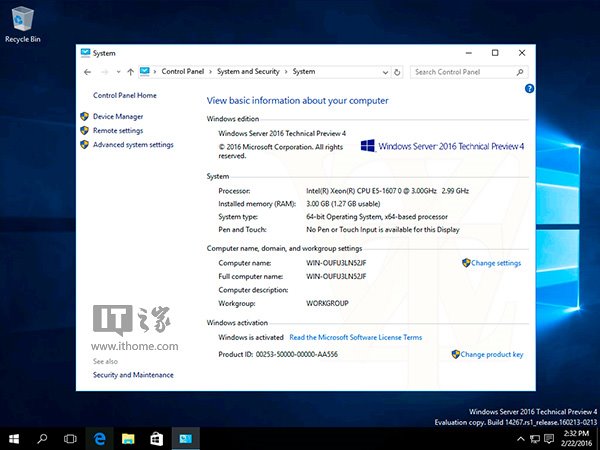
Task: Open the recent locations dropdown arrow
Action: click(x=119, y=72)
